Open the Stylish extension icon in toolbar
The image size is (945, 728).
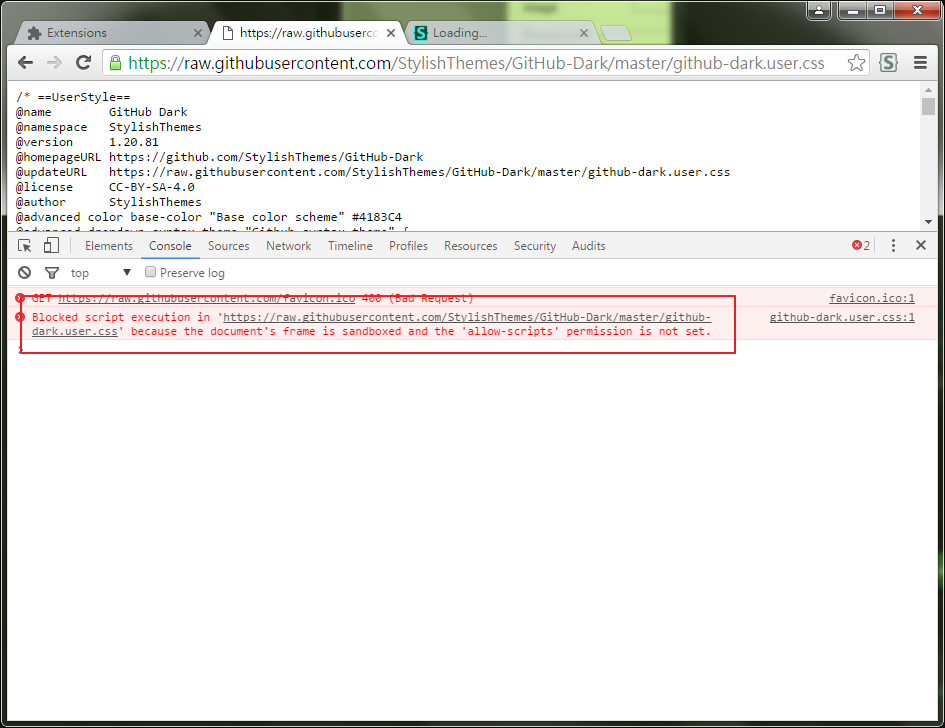(888, 63)
